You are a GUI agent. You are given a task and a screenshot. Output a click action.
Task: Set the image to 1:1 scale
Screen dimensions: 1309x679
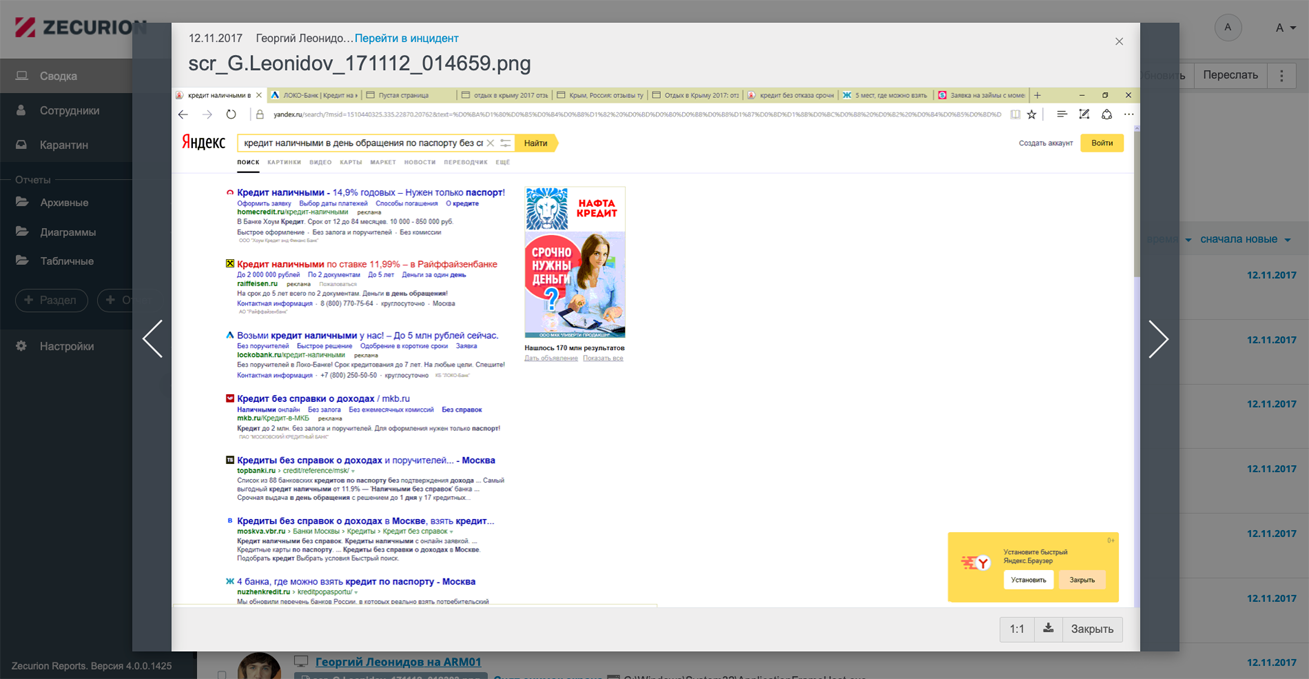[1017, 629]
